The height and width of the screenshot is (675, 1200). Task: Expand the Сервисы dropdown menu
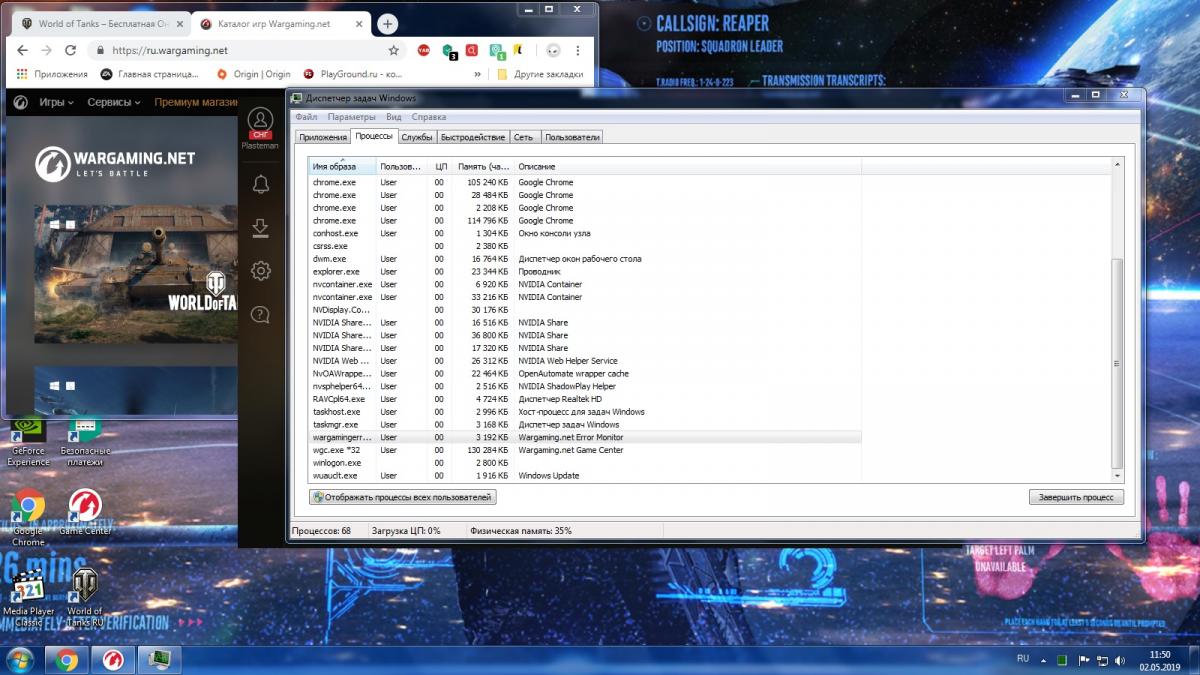point(113,102)
